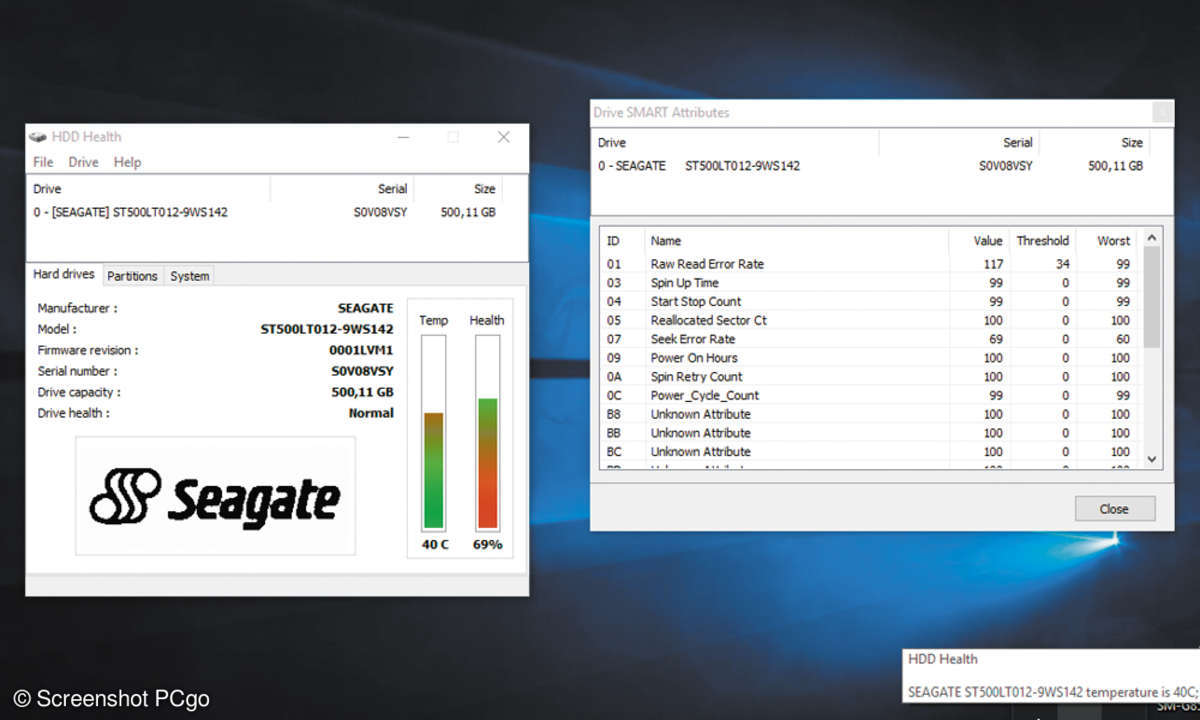Click the Model value ST500LT012-9WS142 in Hard drives tab
The image size is (1200, 720).
[327, 329]
